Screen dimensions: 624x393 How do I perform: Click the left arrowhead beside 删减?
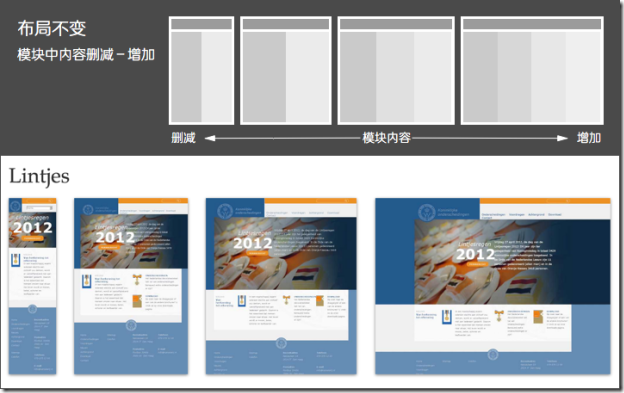[210, 138]
